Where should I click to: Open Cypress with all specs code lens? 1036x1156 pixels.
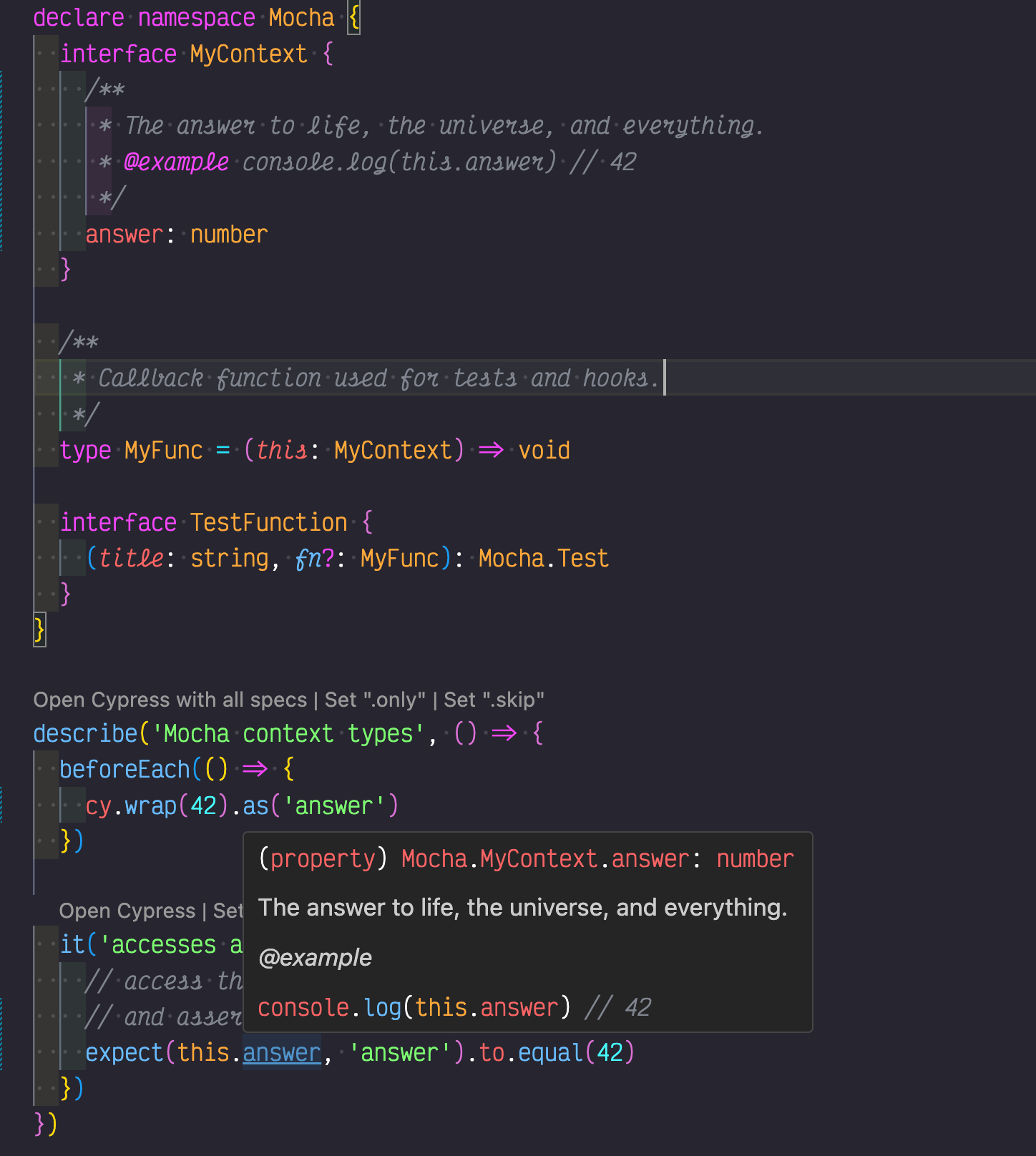tap(170, 700)
